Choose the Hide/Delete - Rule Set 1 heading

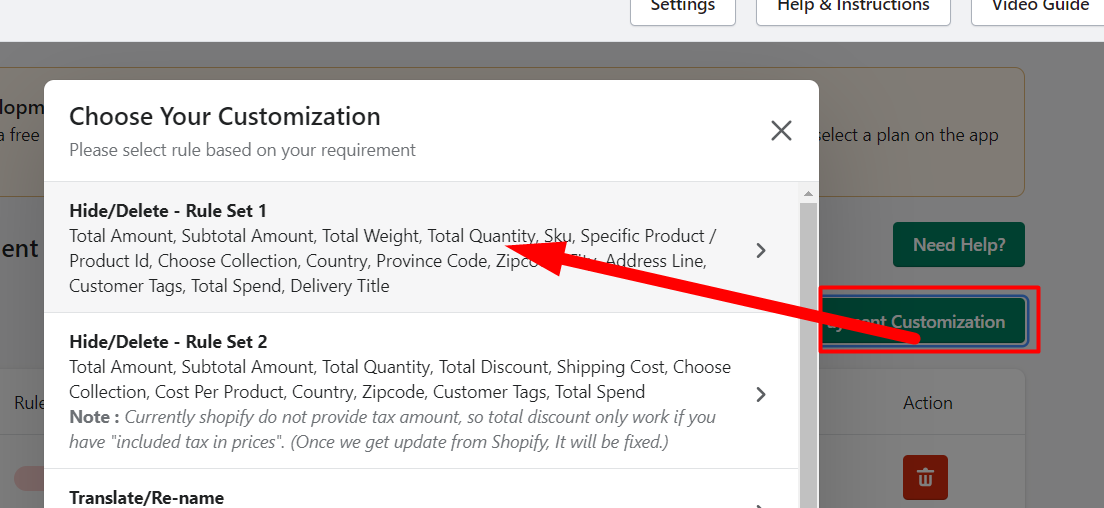click(168, 211)
